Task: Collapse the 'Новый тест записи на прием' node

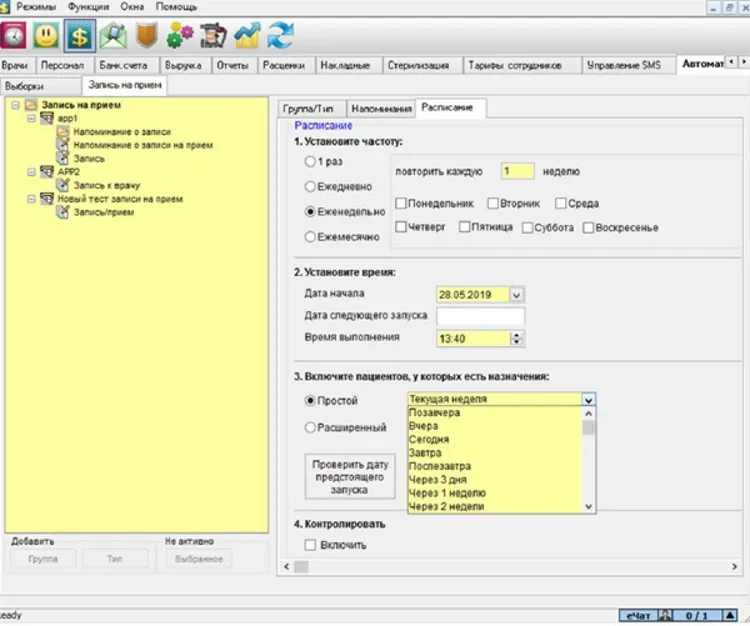Action: click(x=32, y=198)
